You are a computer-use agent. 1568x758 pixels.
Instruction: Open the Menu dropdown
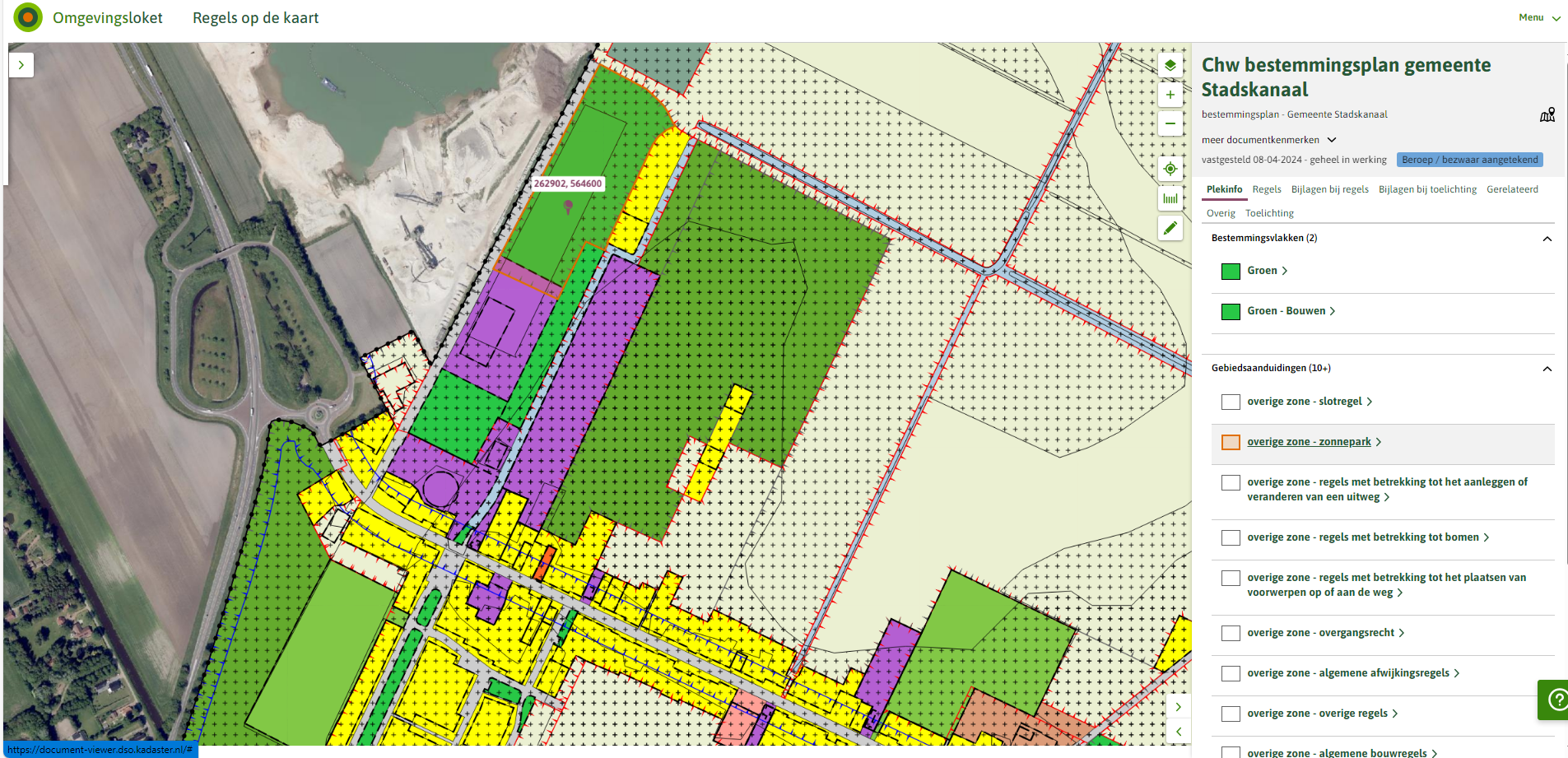[1539, 17]
